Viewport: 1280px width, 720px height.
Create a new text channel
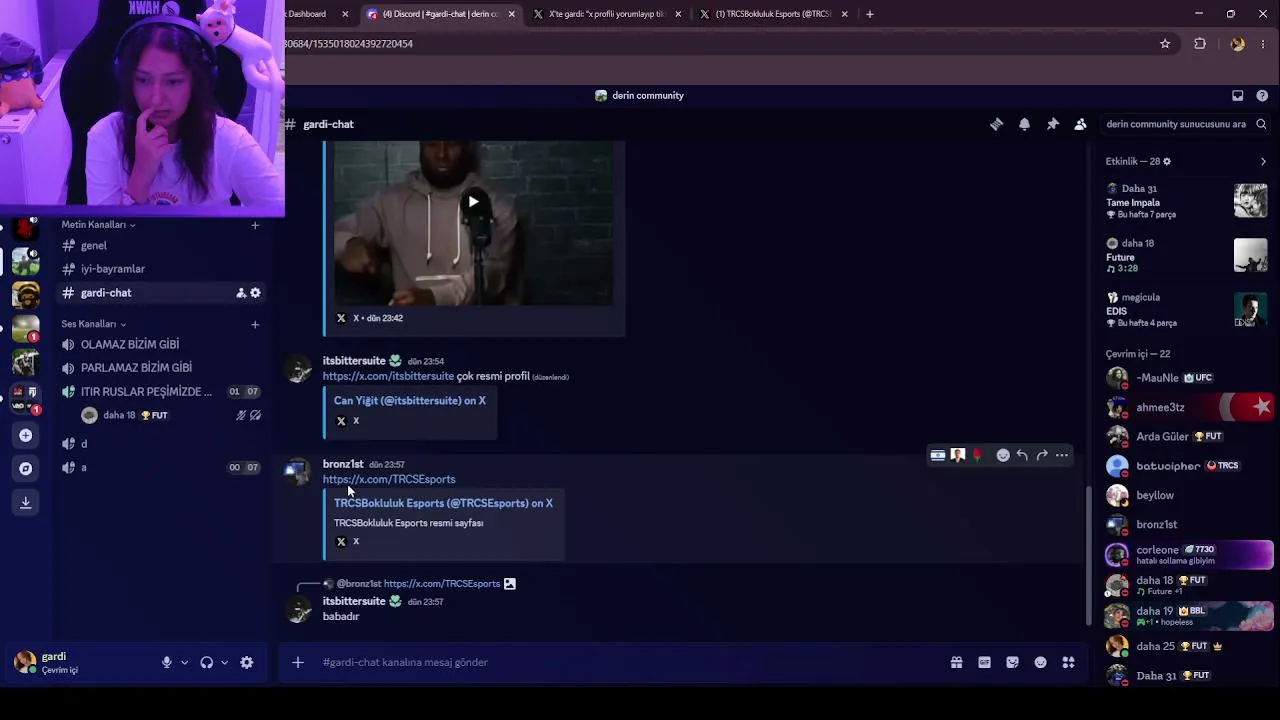point(255,225)
